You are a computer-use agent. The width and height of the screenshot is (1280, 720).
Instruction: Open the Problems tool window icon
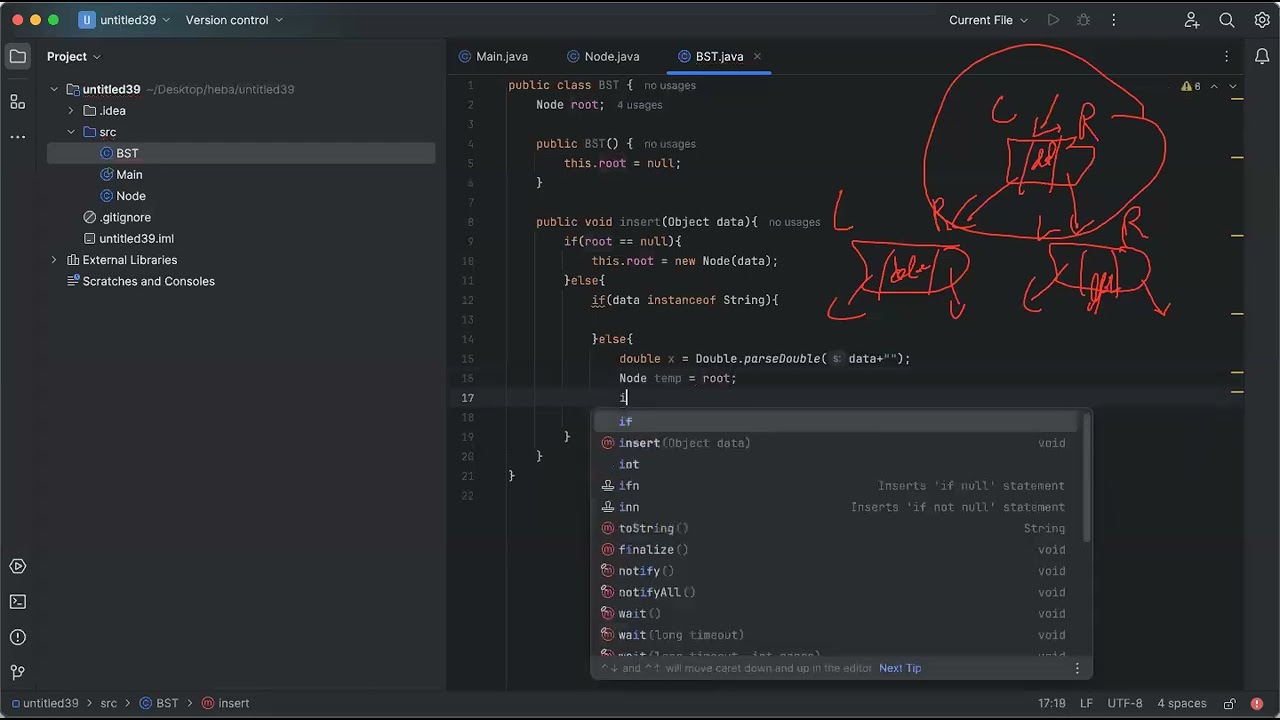coord(18,637)
